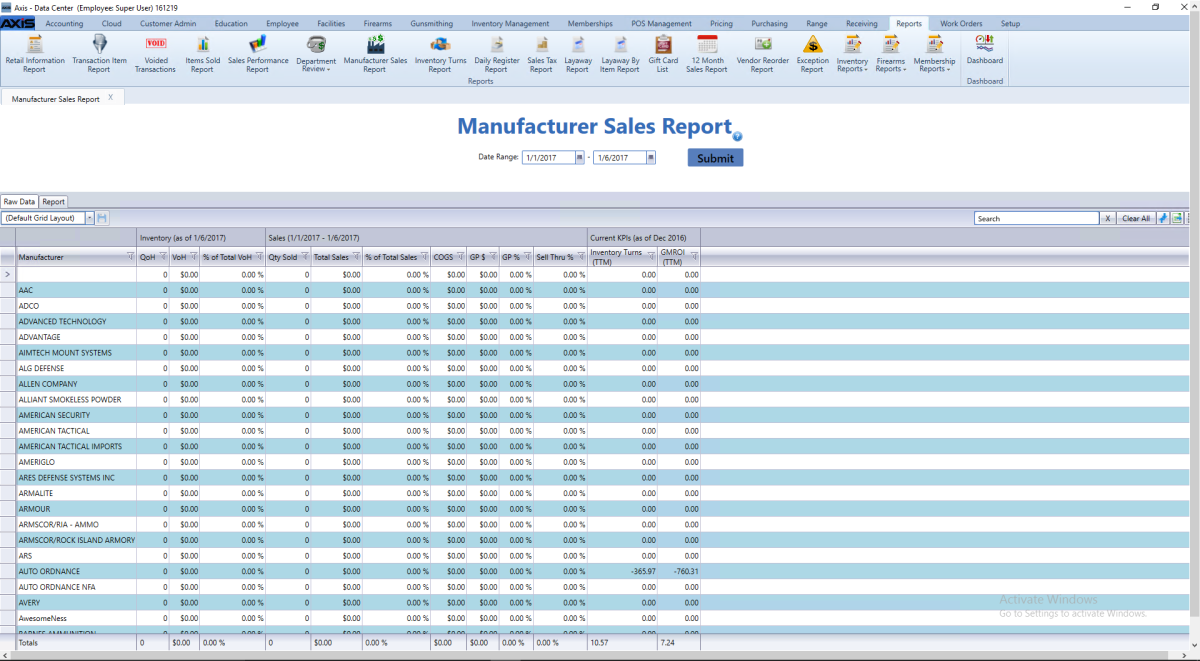Close the Manufacturer Sales Report document tab
This screenshot has width=1200, height=661.
coord(110,98)
